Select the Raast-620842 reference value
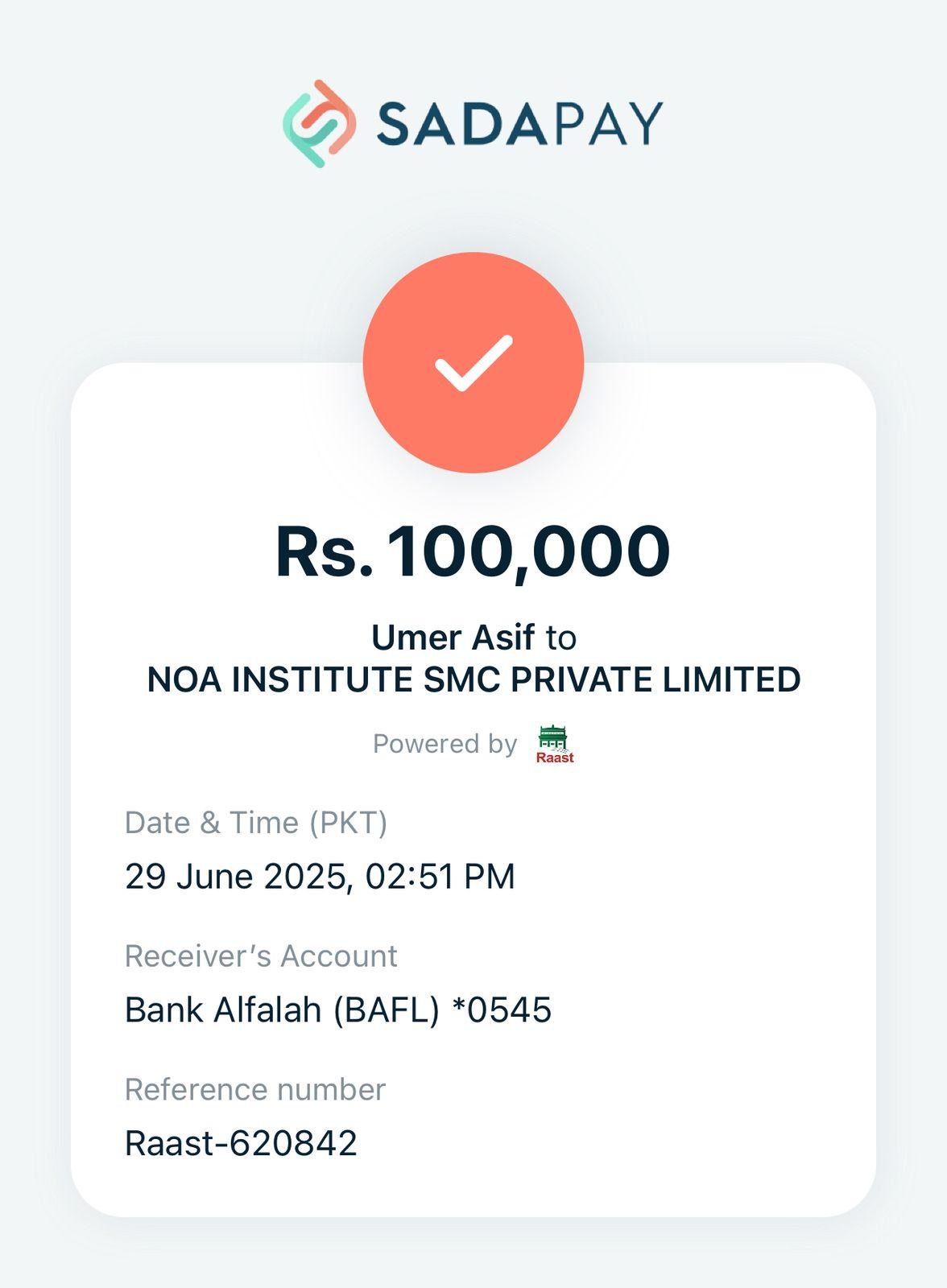 coord(241,1143)
